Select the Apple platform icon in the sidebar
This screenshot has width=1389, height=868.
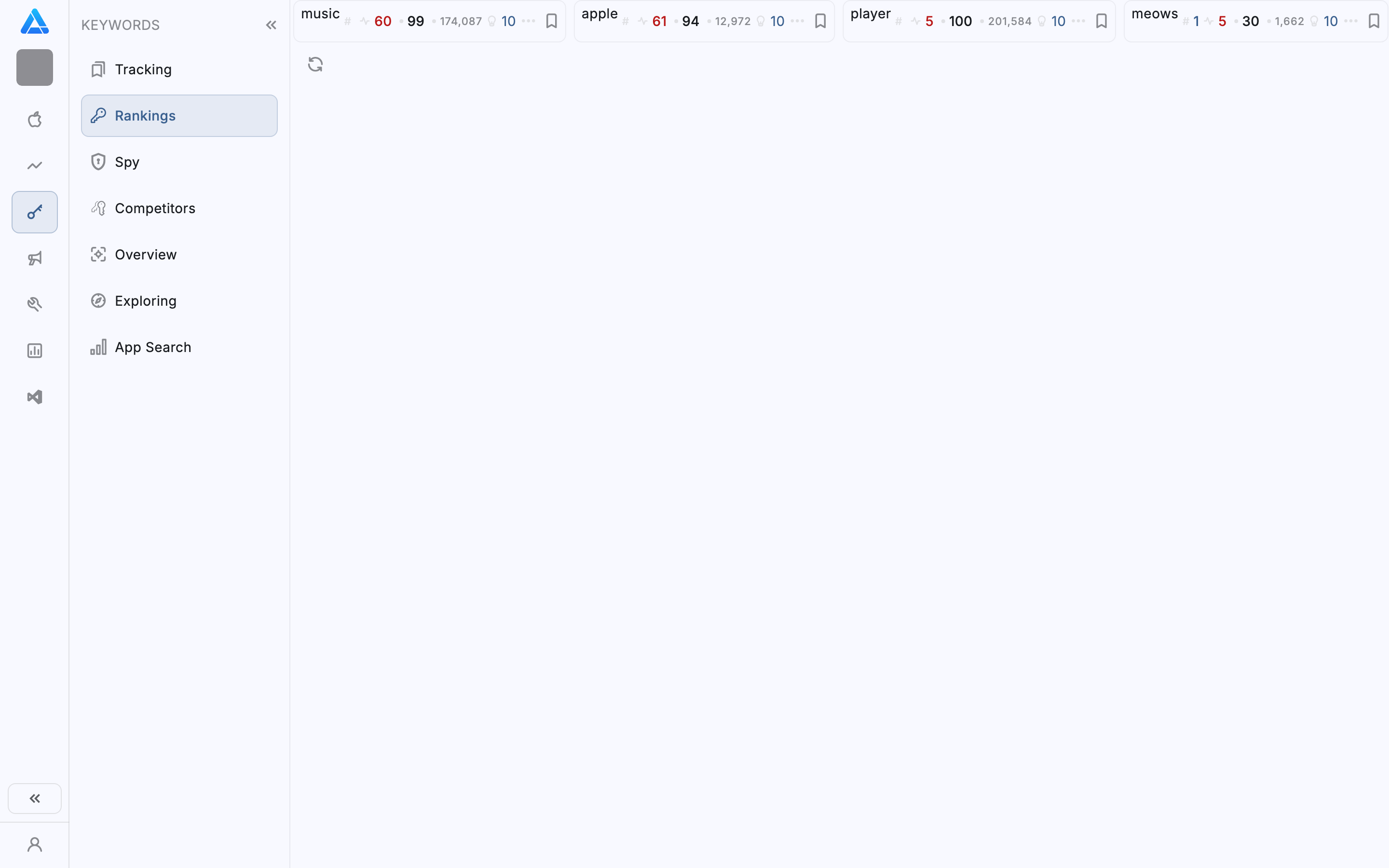tap(34, 119)
